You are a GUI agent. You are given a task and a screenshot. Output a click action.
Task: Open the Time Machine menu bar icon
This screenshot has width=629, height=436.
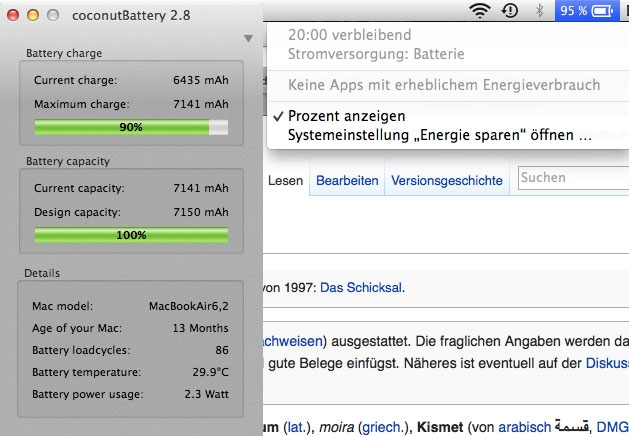510,10
